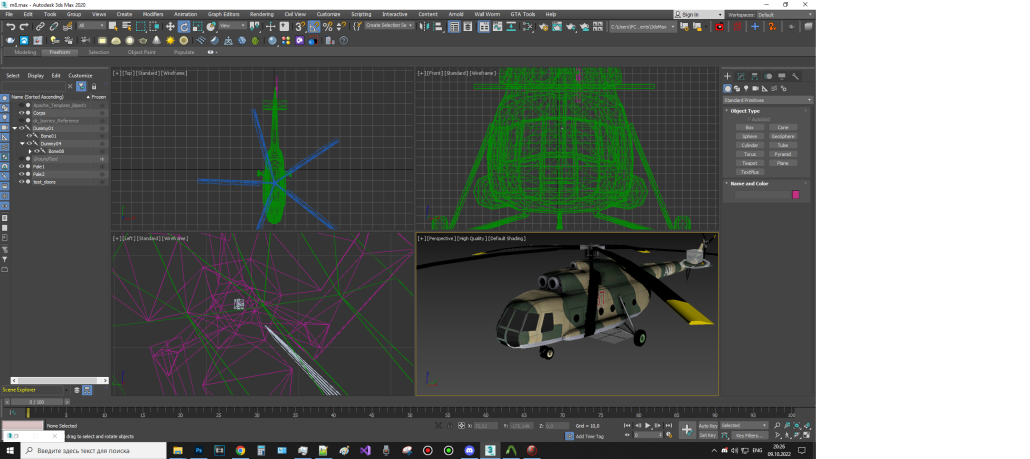Click the pink object color swatch

(x=796, y=195)
